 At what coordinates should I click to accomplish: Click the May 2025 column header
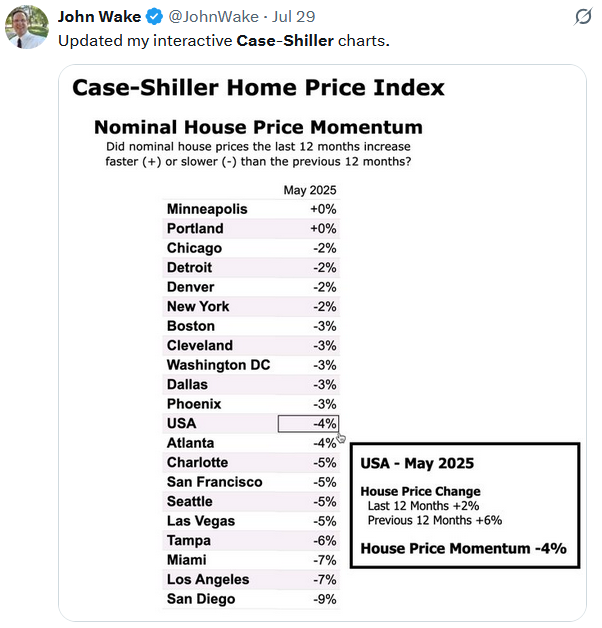[x=310, y=190]
